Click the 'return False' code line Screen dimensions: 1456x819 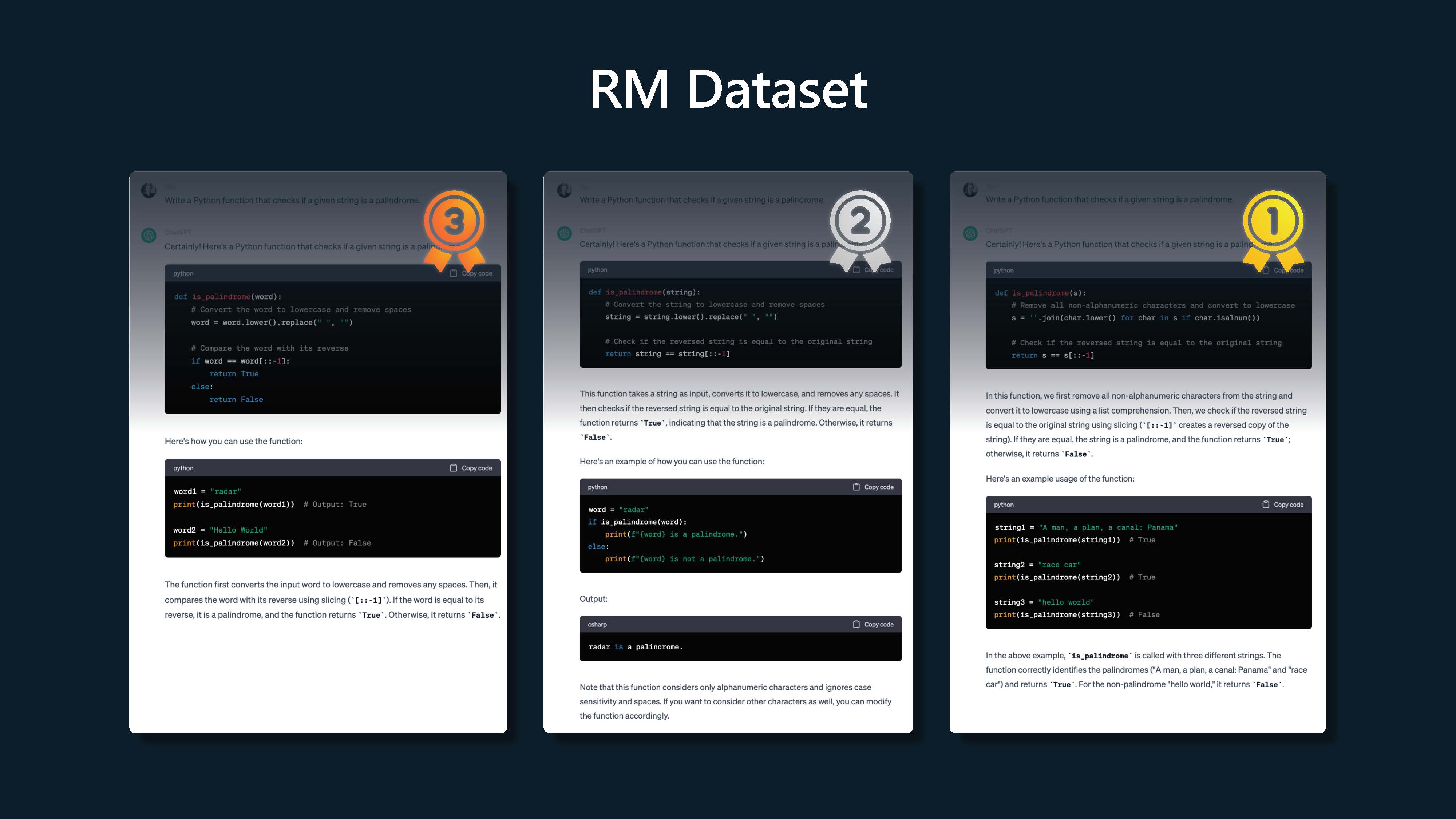point(236,400)
